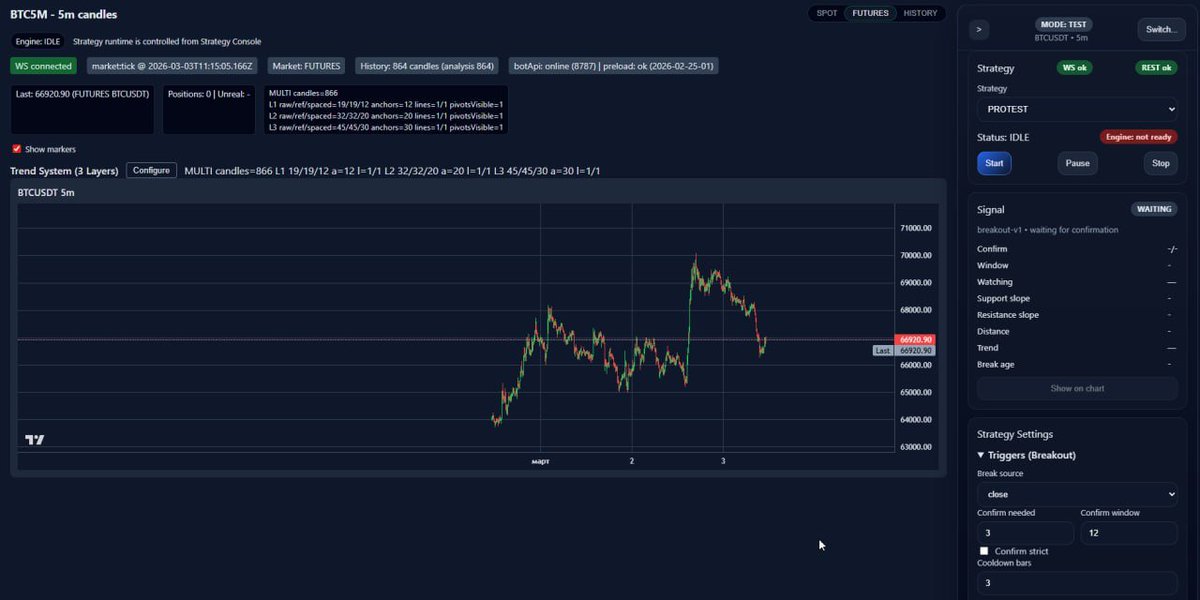The width and height of the screenshot is (1200, 600).
Task: Click the L1 raw/ref/spaced stats line
Action: (x=386, y=104)
